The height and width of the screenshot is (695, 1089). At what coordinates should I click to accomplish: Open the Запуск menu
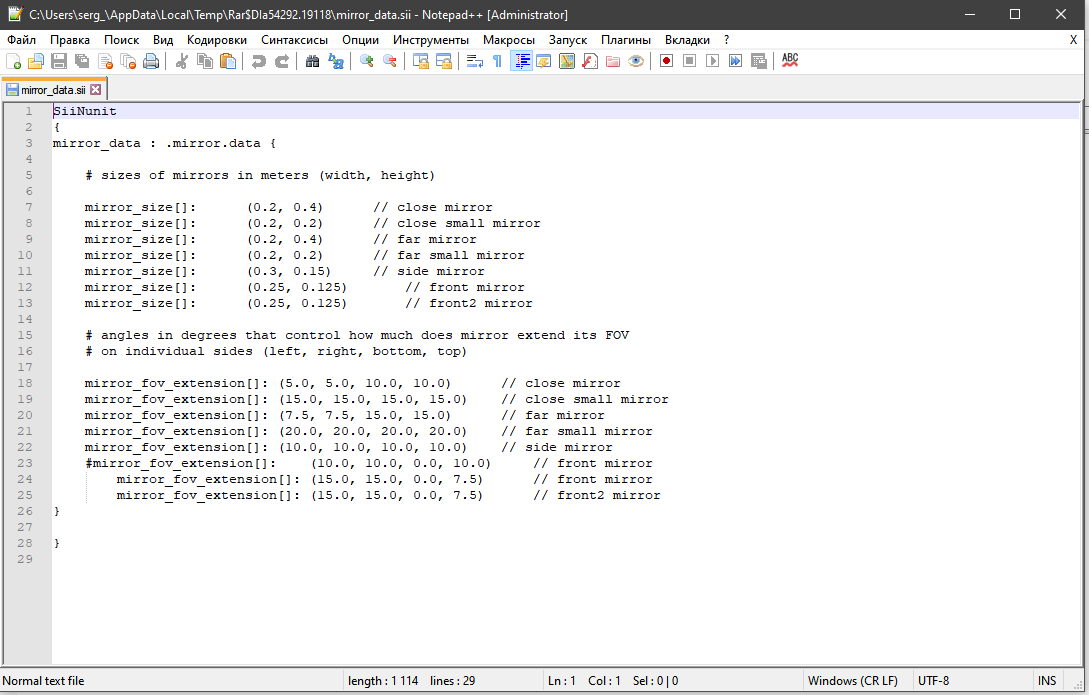point(567,40)
